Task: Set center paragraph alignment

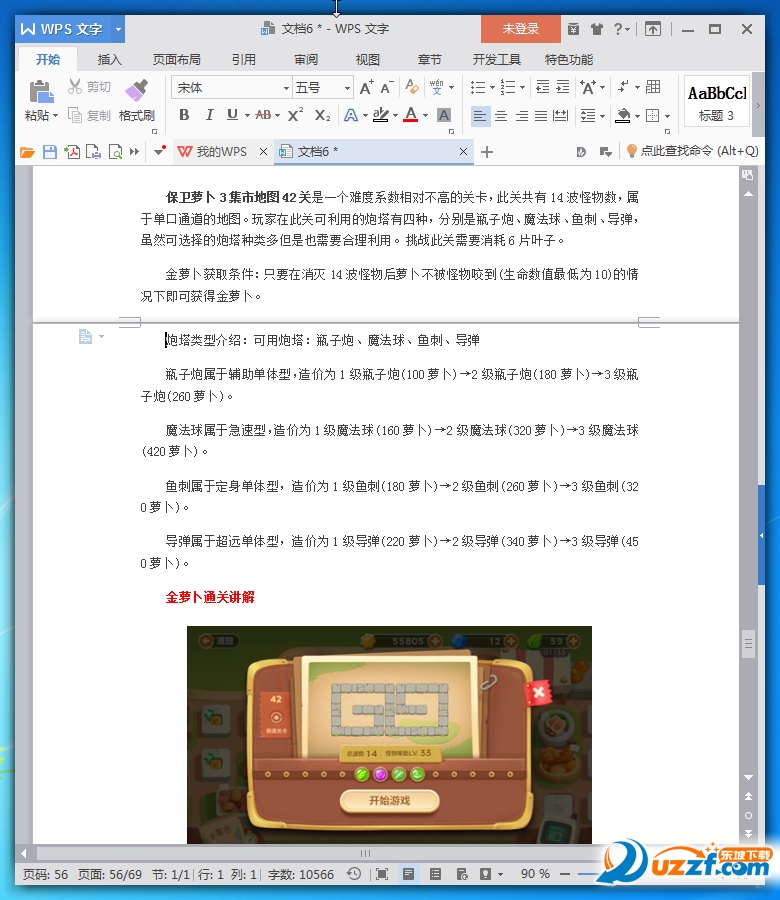Action: point(501,116)
